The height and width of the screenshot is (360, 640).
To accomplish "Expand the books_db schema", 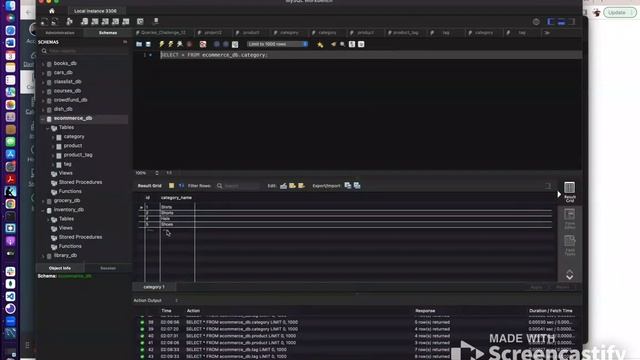I will click(x=43, y=64).
